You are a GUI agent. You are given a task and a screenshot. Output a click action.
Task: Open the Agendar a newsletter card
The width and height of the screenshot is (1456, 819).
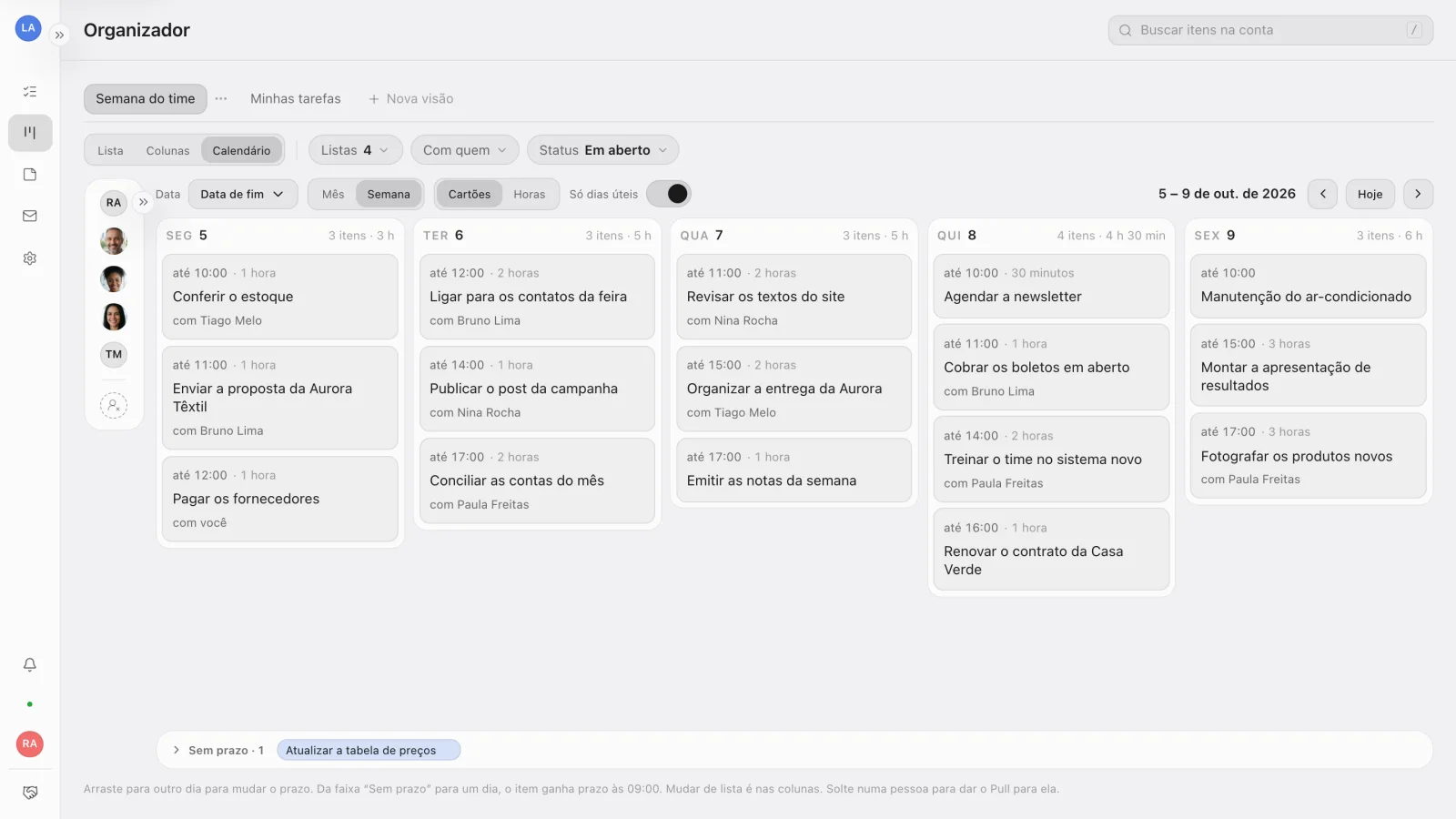1051,286
